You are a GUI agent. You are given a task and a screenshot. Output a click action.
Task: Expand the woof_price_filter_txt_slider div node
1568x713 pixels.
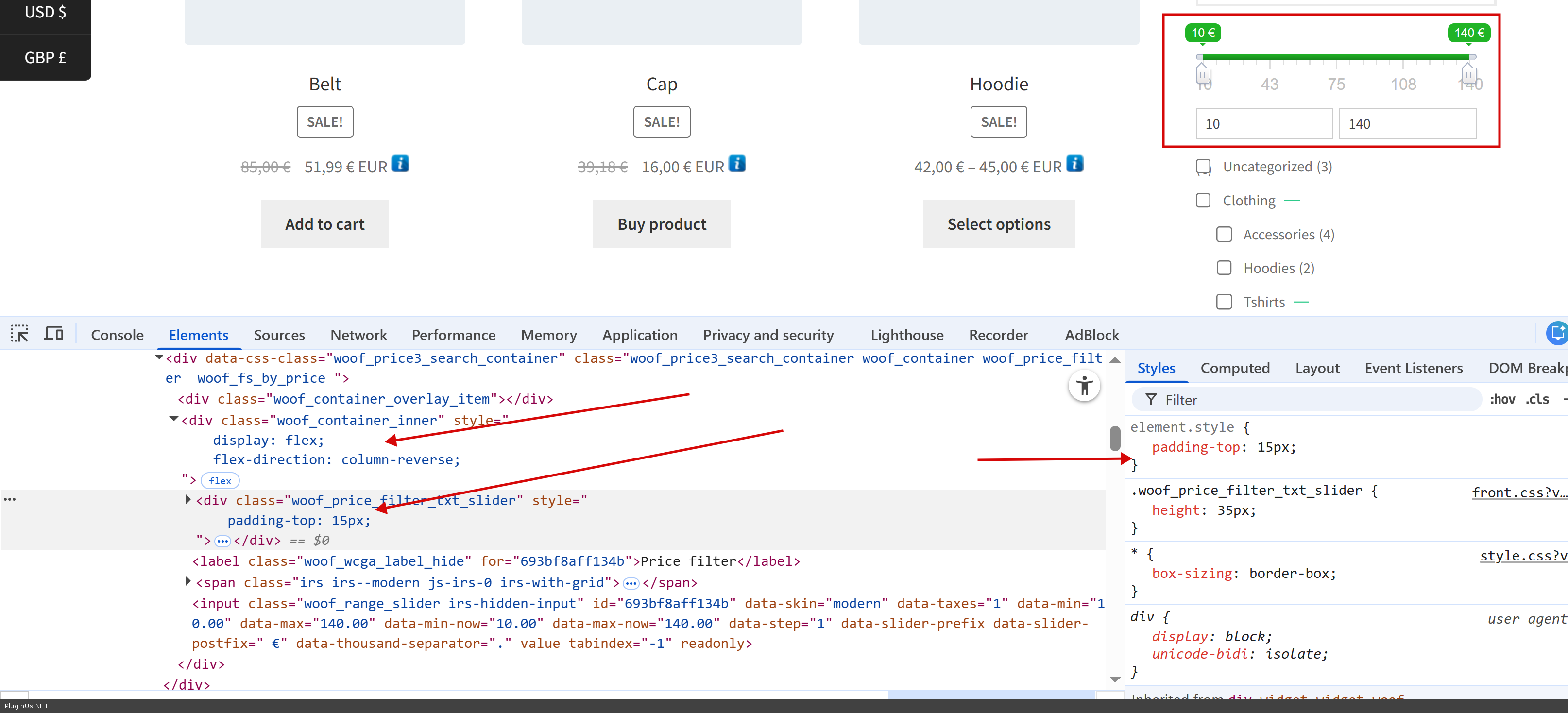click(188, 500)
